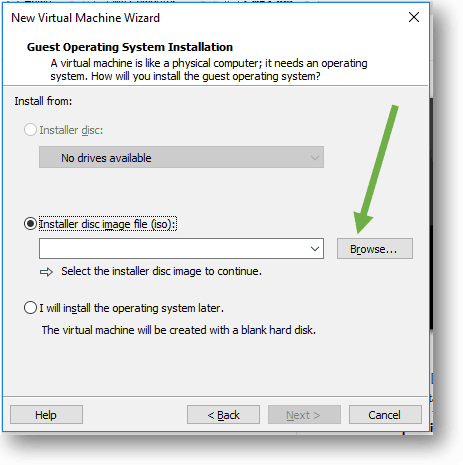463x465 pixels.
Task: Select the Installer disc radio button
Action: click(30, 130)
